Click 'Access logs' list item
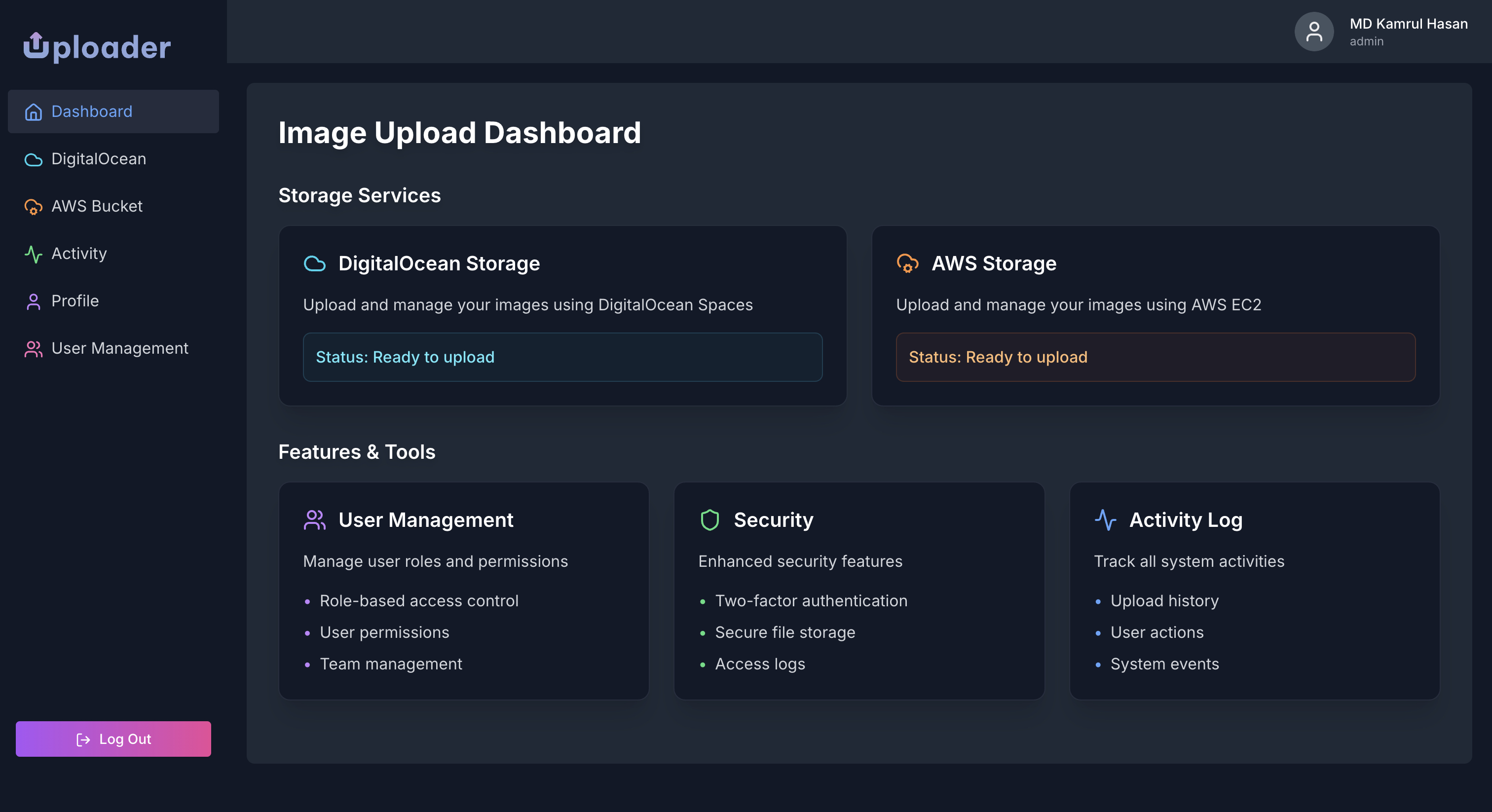Viewport: 1492px width, 812px height. pyautogui.click(x=760, y=664)
